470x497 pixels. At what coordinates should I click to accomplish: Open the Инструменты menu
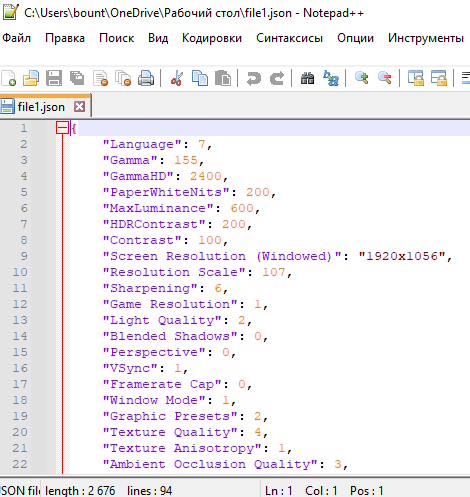coord(426,38)
